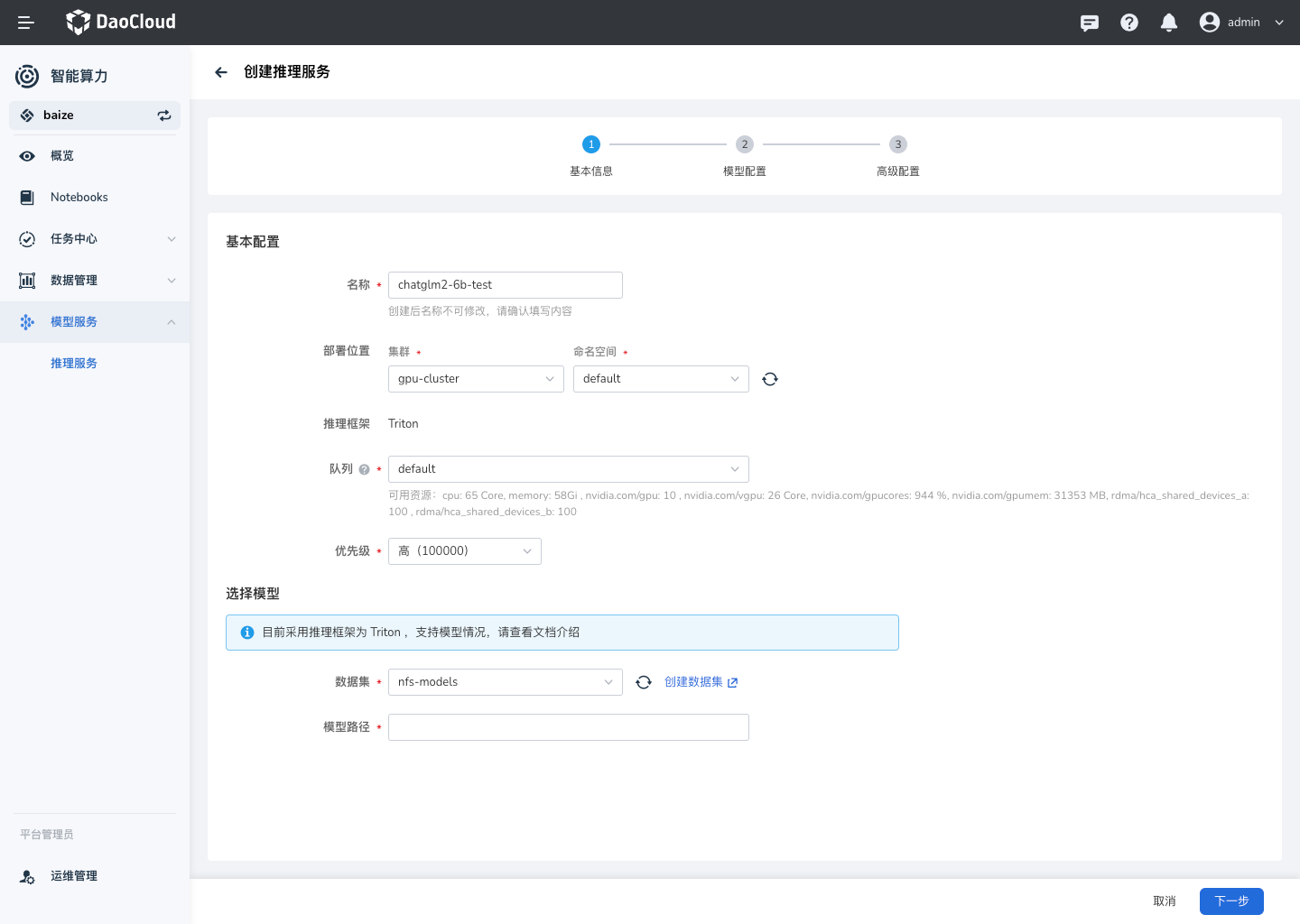Viewport: 1300px width, 924px height.
Task: Open the 数据集 nfs-models dropdown
Action: pos(506,682)
